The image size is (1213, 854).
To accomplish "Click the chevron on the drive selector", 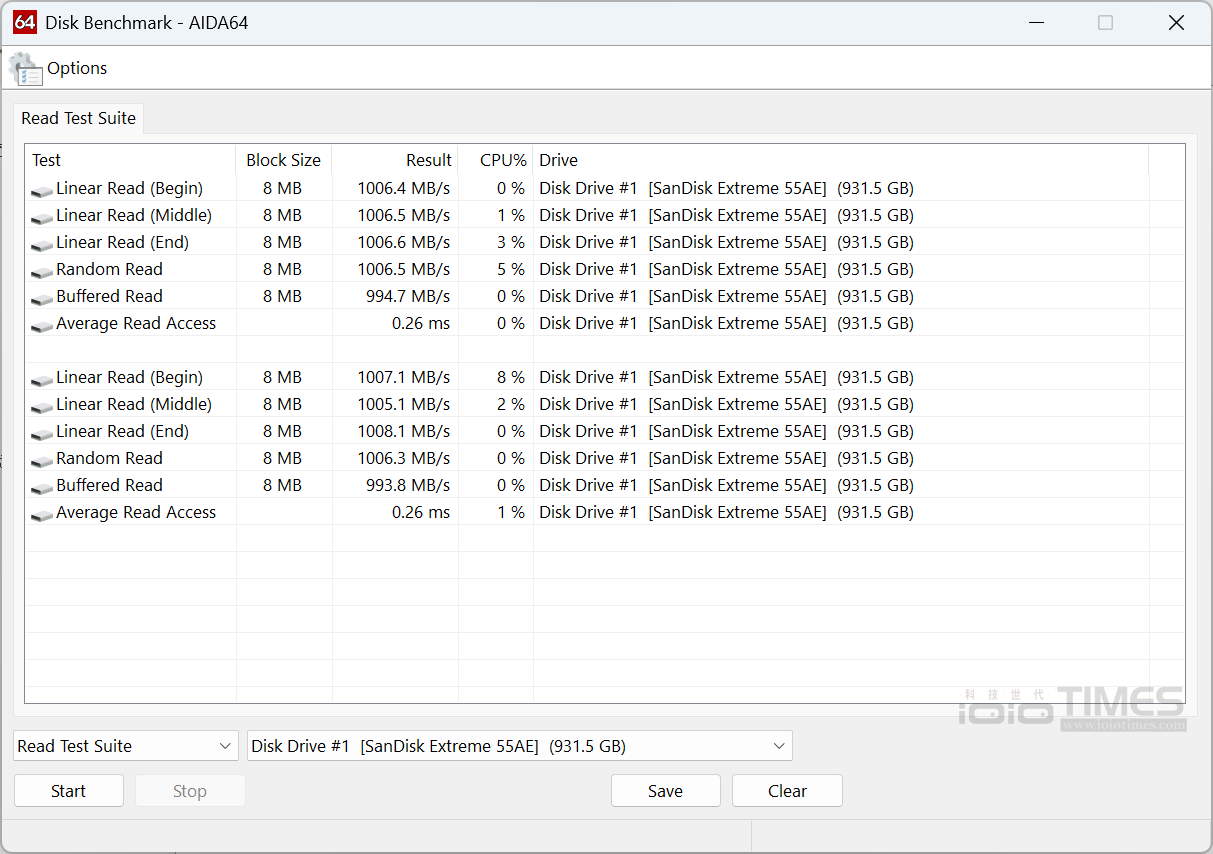I will [x=778, y=745].
